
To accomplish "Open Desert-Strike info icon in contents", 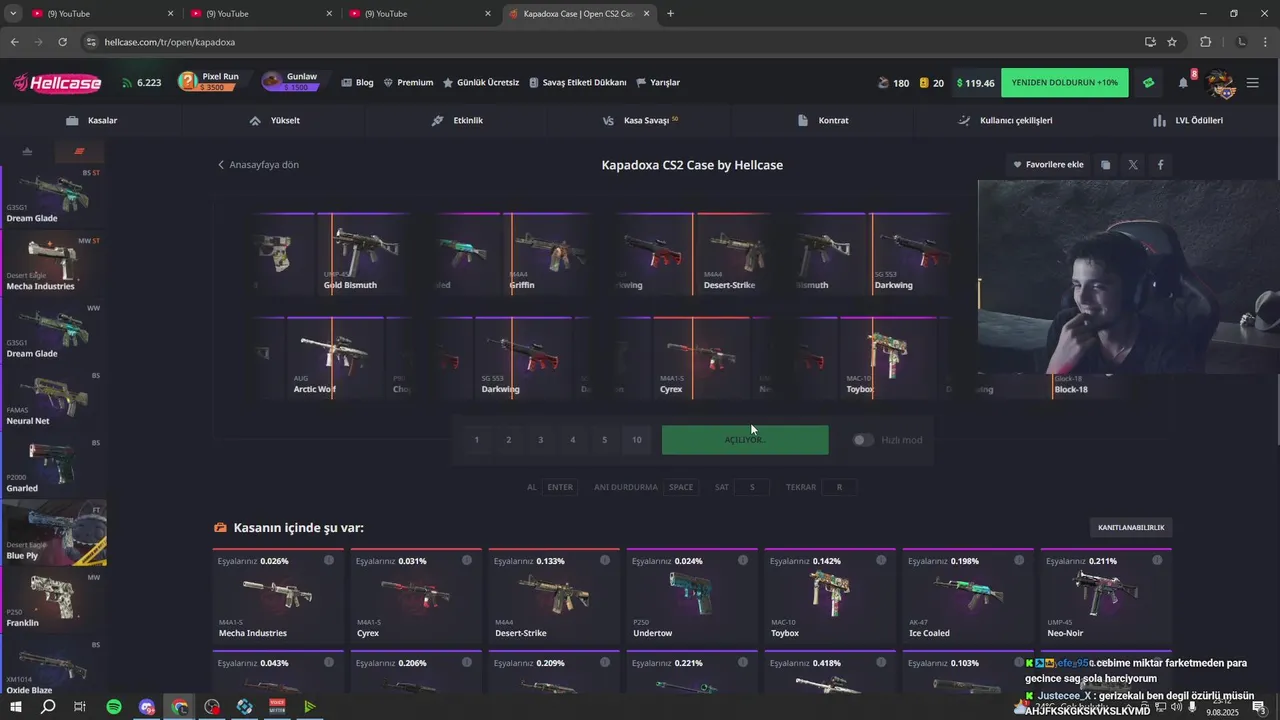I will click(x=605, y=561).
